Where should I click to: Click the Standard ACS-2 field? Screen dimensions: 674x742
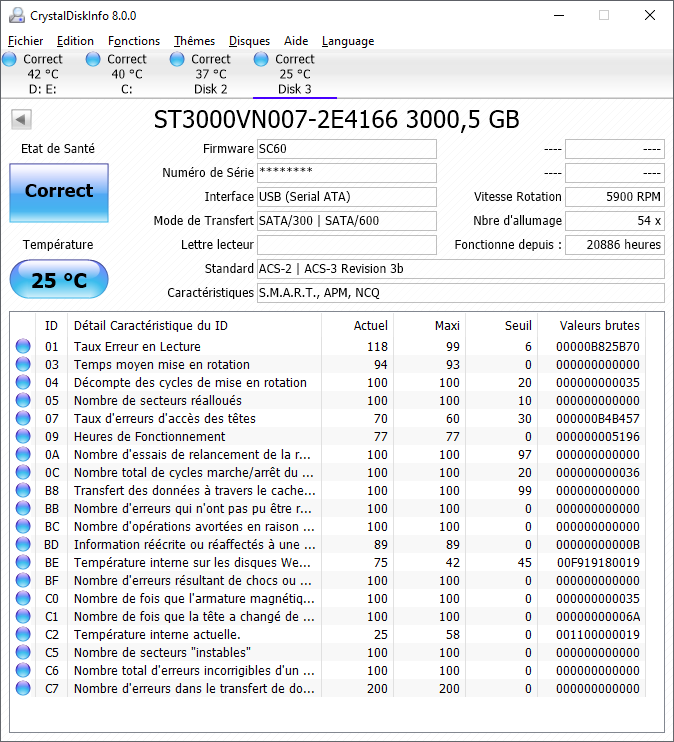pyautogui.click(x=461, y=269)
